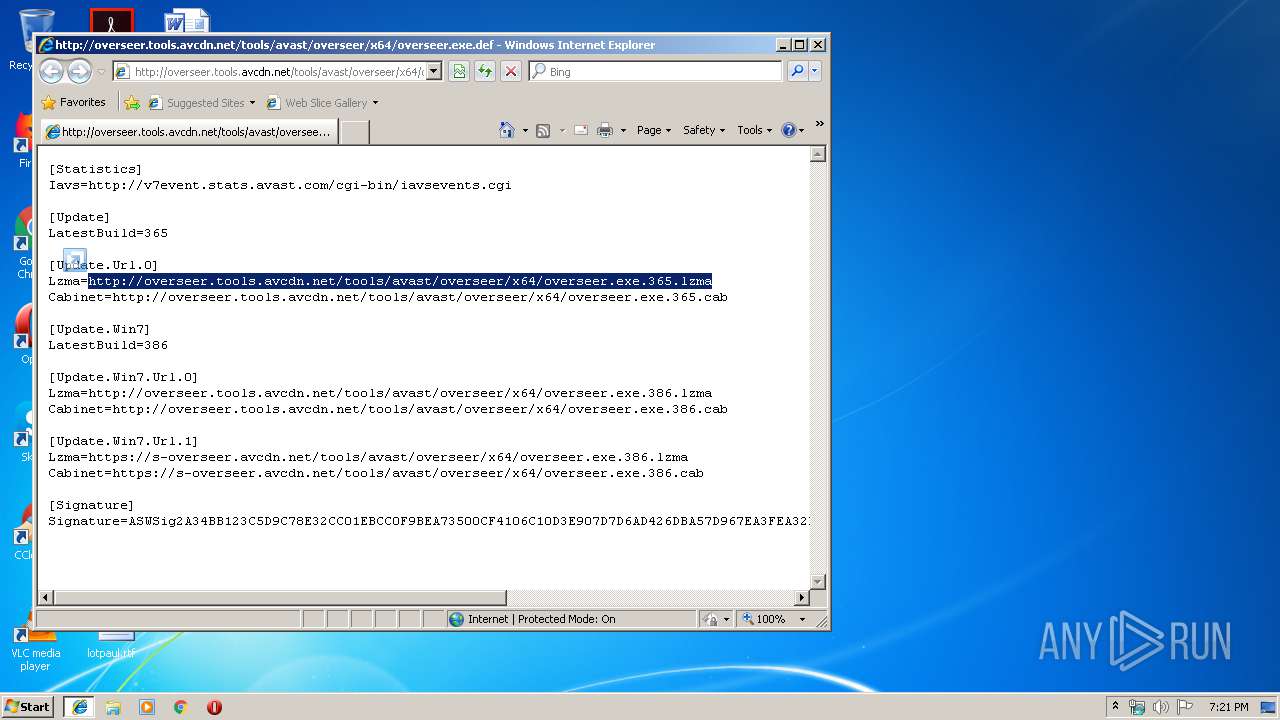Image resolution: width=1280 pixels, height=720 pixels.
Task: Open the Safety menu
Action: tap(704, 130)
